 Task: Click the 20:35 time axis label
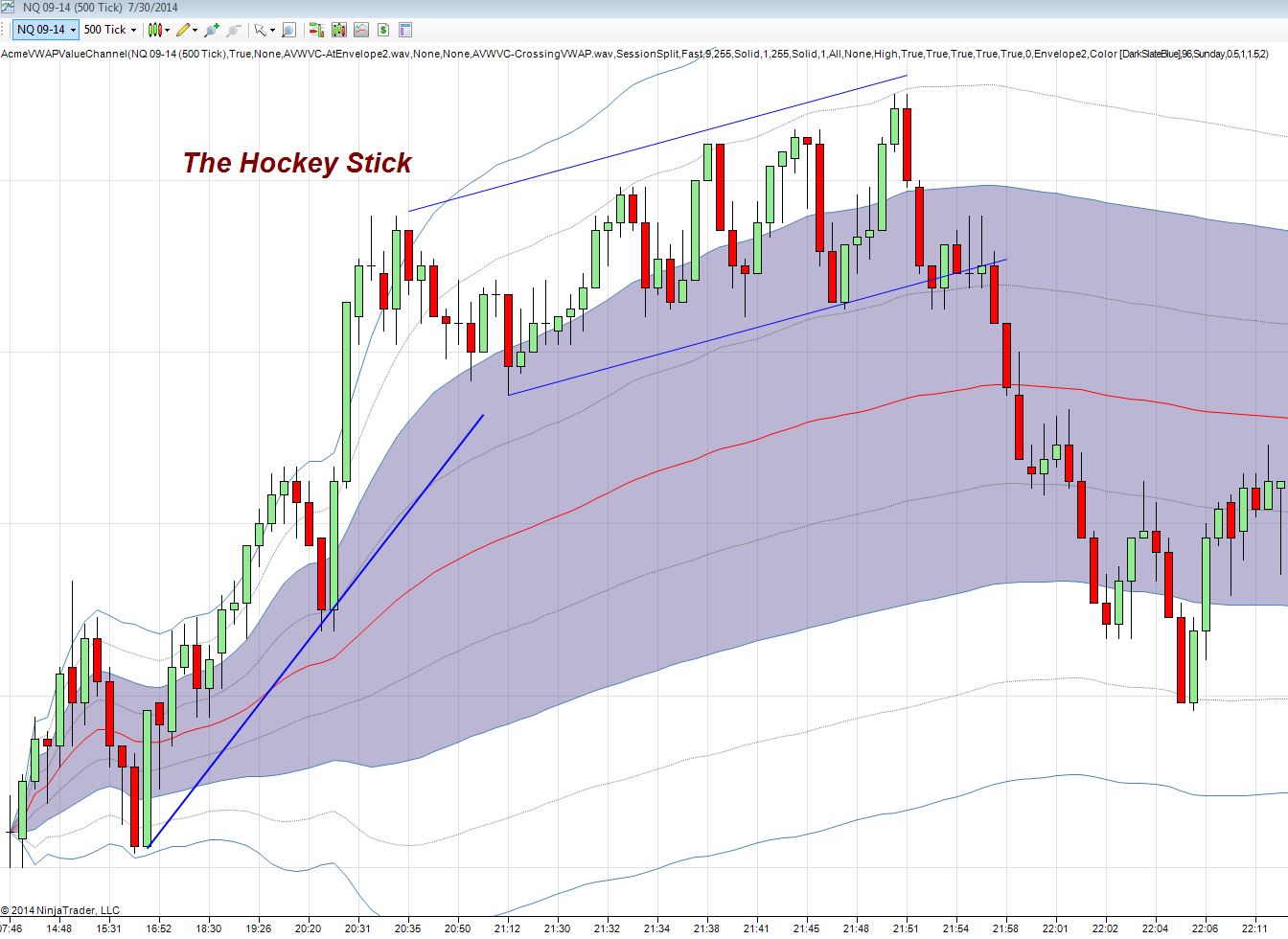click(x=407, y=928)
